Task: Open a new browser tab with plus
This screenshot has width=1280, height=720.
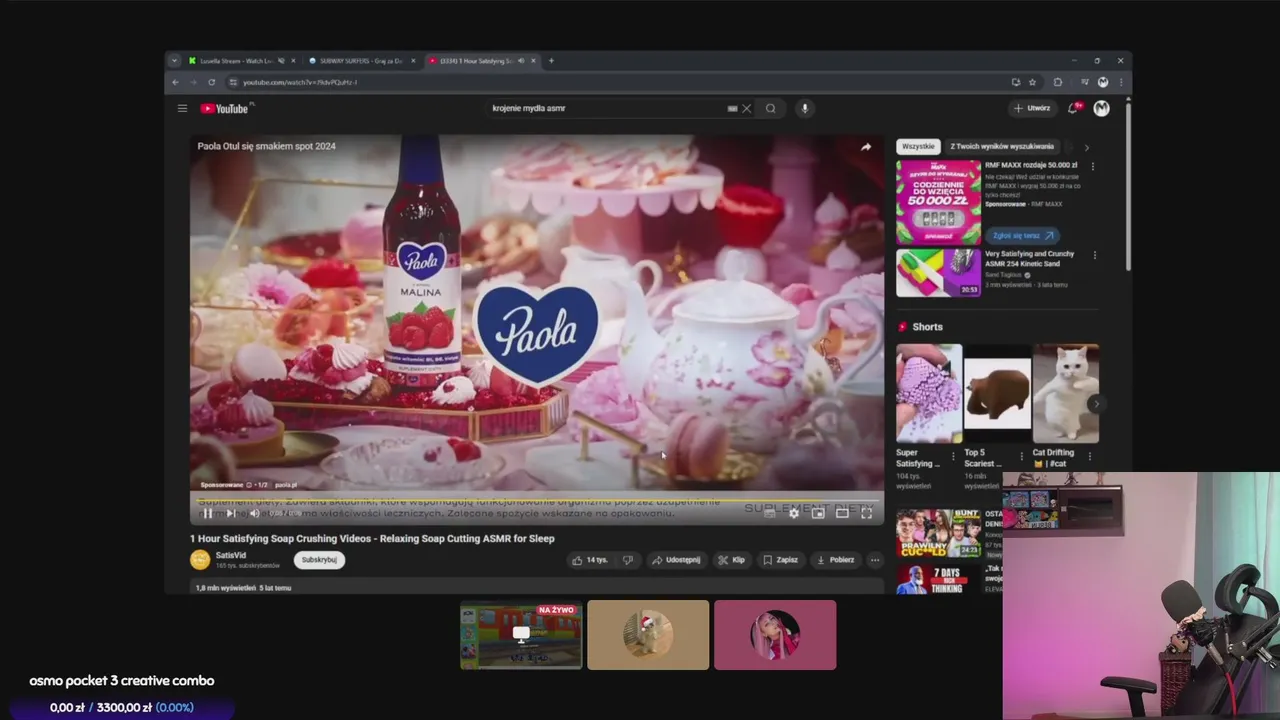Action: (551, 61)
